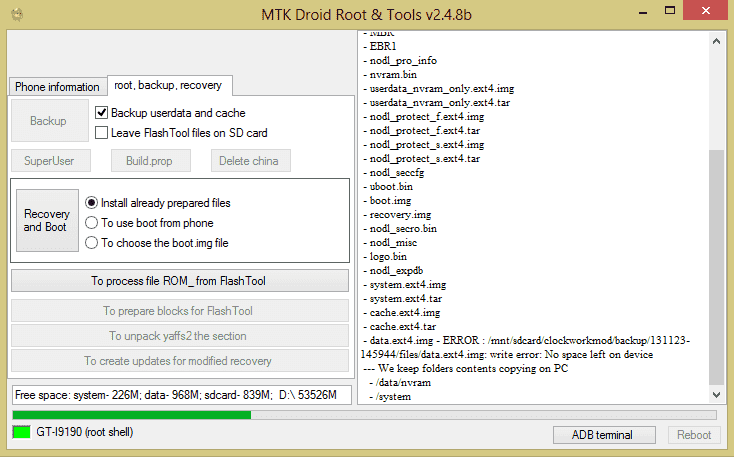This screenshot has width=734, height=457.
Task: Minimize the MTK Droid Root & Tools window
Action: tap(643, 11)
